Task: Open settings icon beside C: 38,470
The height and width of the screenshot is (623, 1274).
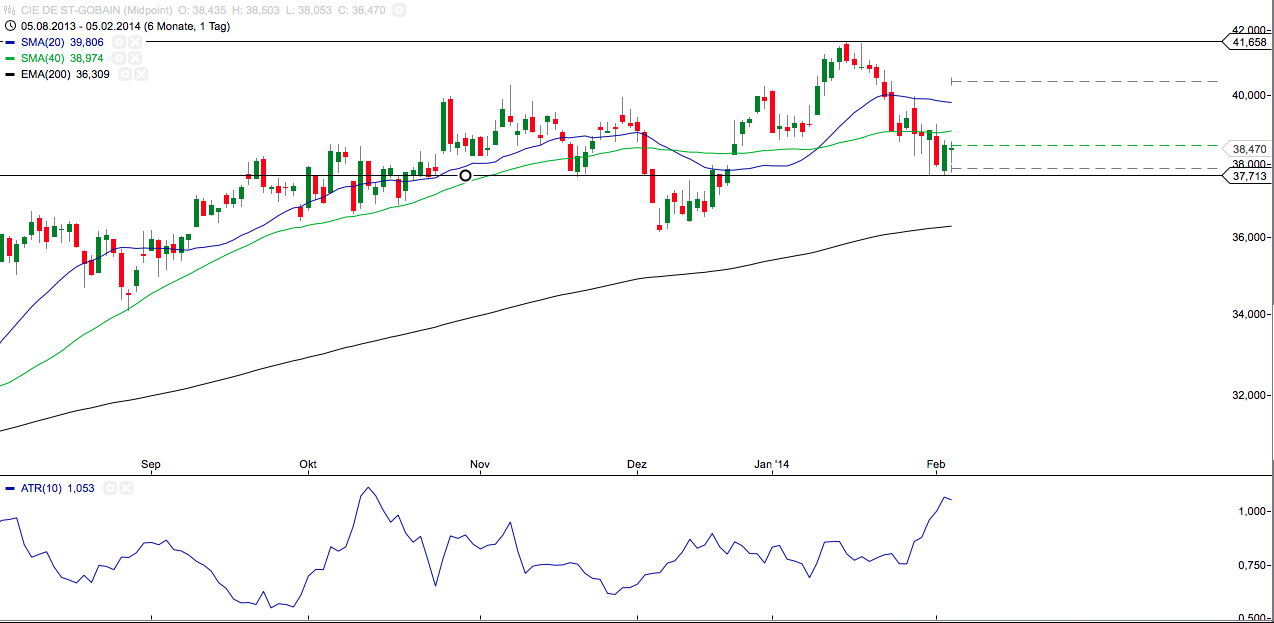Action: click(x=400, y=9)
